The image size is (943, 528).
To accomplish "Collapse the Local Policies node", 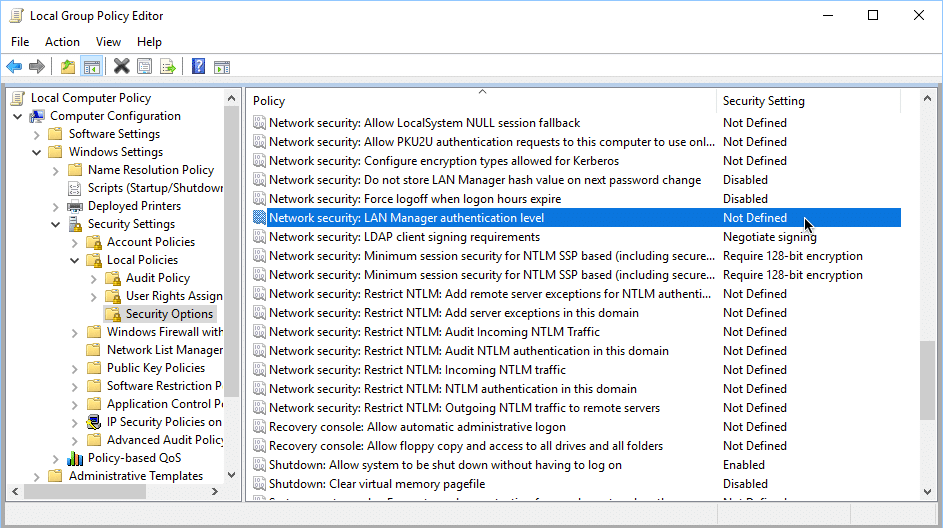I will click(75, 260).
